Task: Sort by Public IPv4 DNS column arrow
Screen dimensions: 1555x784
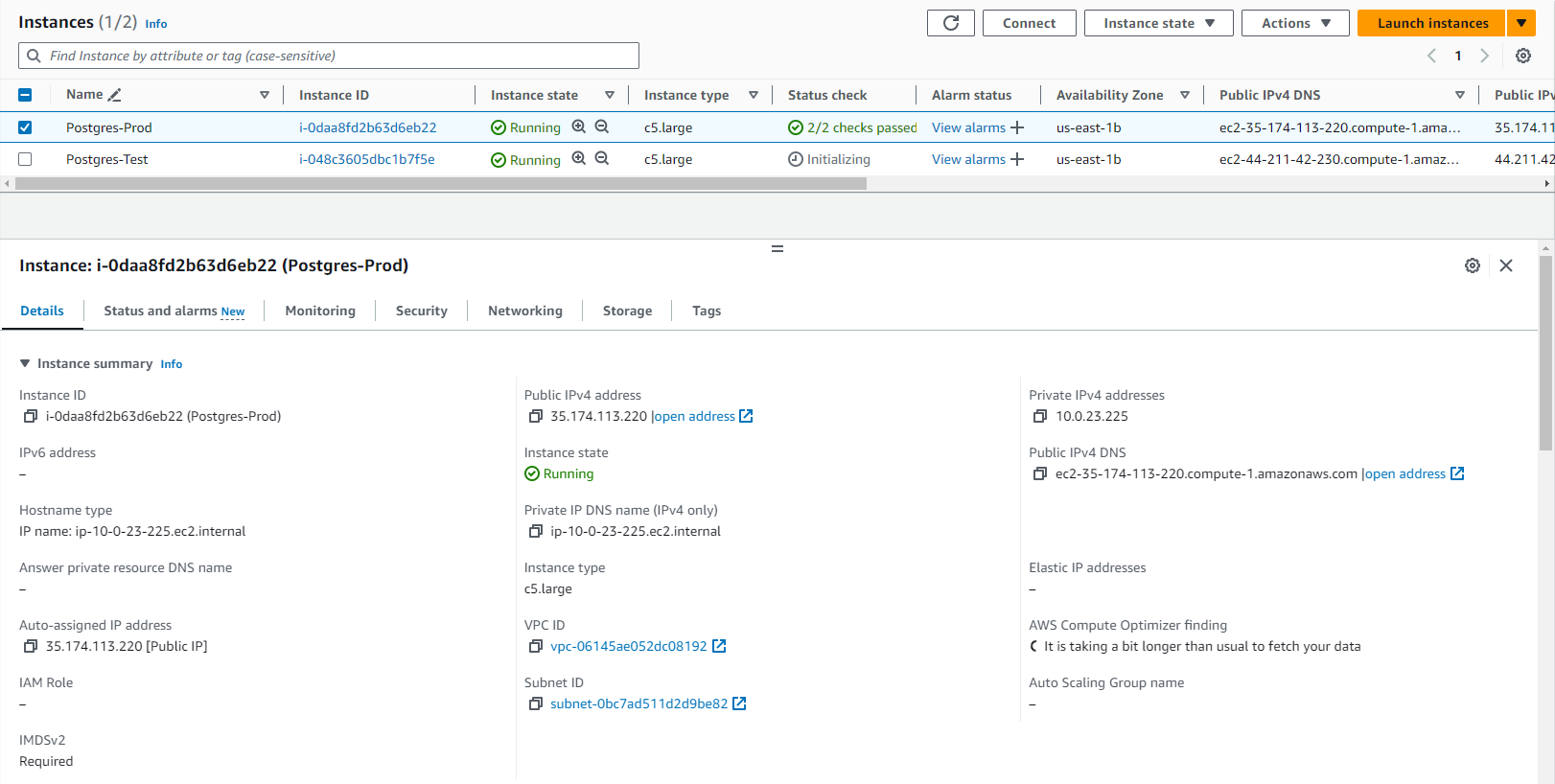Action: 1460,95
